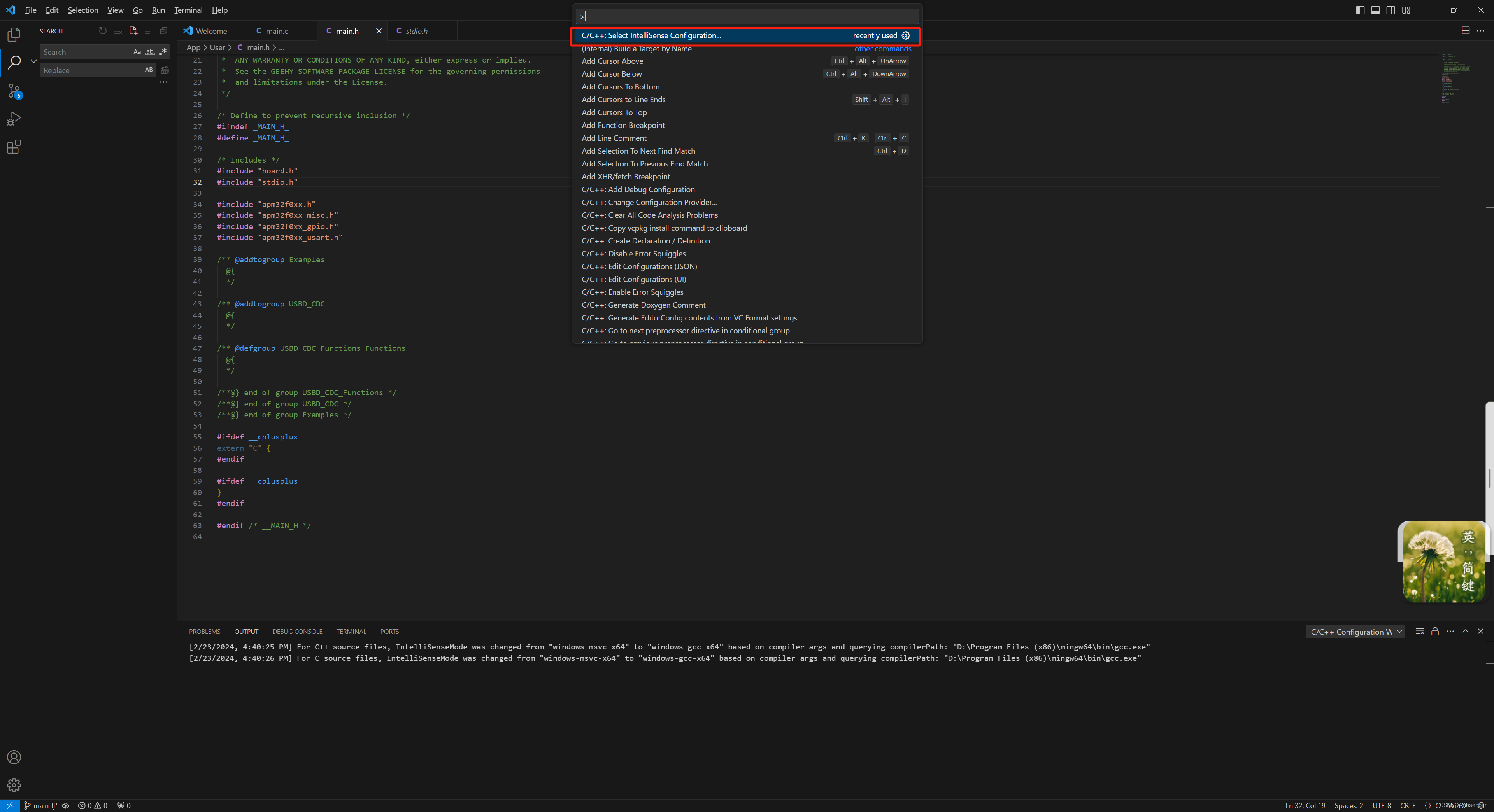Select C/C++: Edit Configurations (UI) command

633,279
